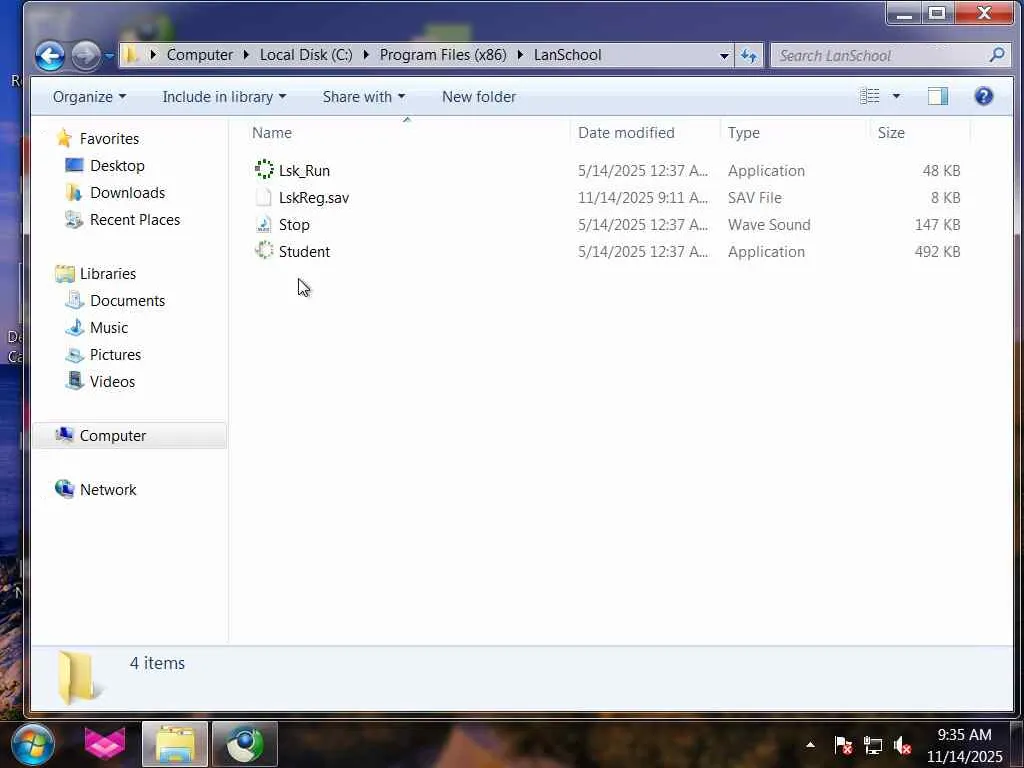Select the Lsk_Run application icon

pyautogui.click(x=264, y=170)
